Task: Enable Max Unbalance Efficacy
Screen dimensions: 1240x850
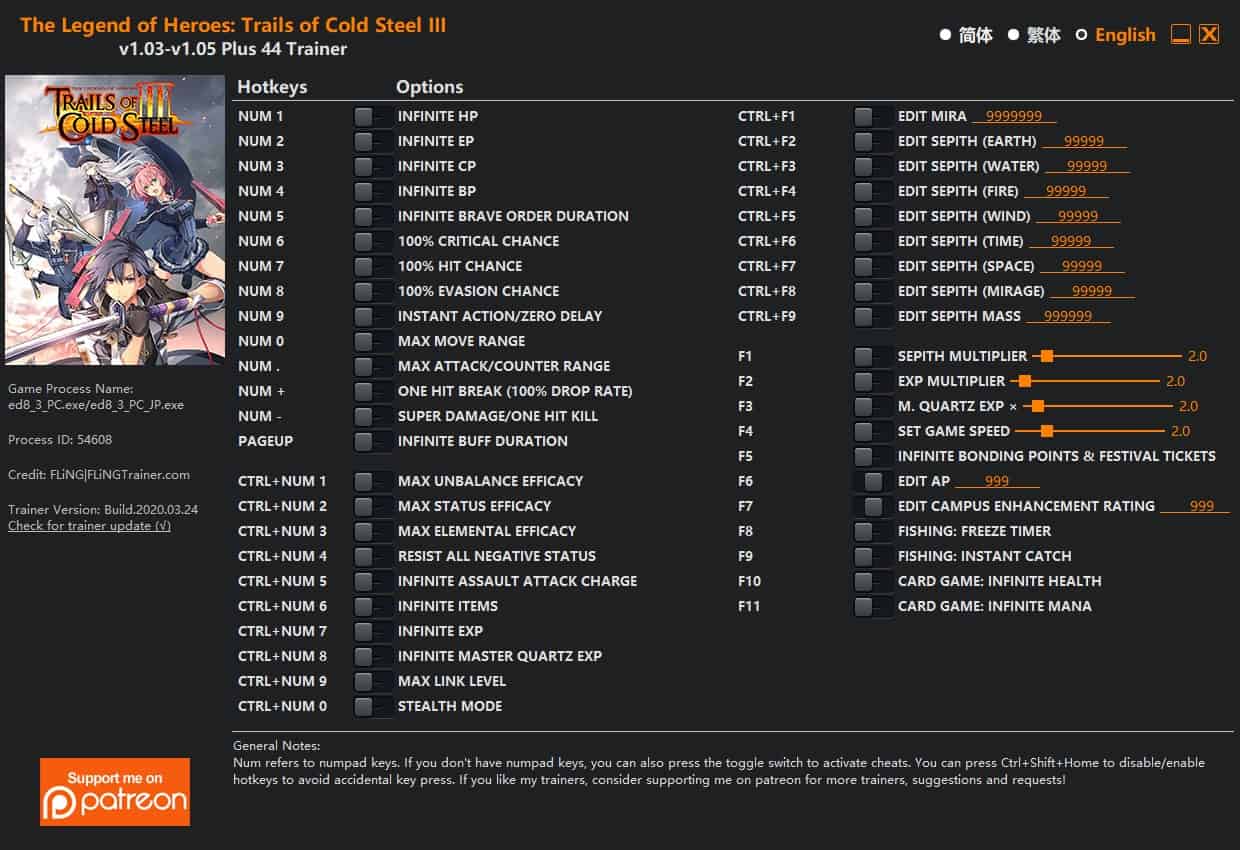Action: 373,482
